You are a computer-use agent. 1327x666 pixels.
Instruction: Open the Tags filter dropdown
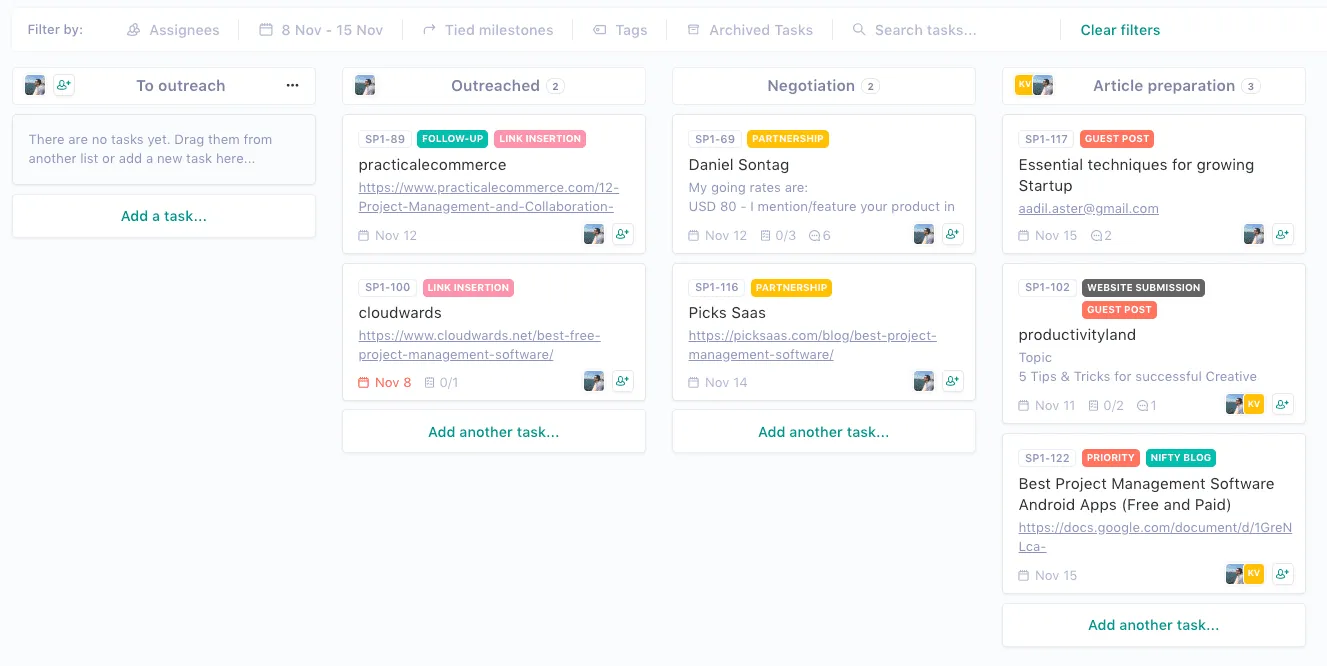620,30
